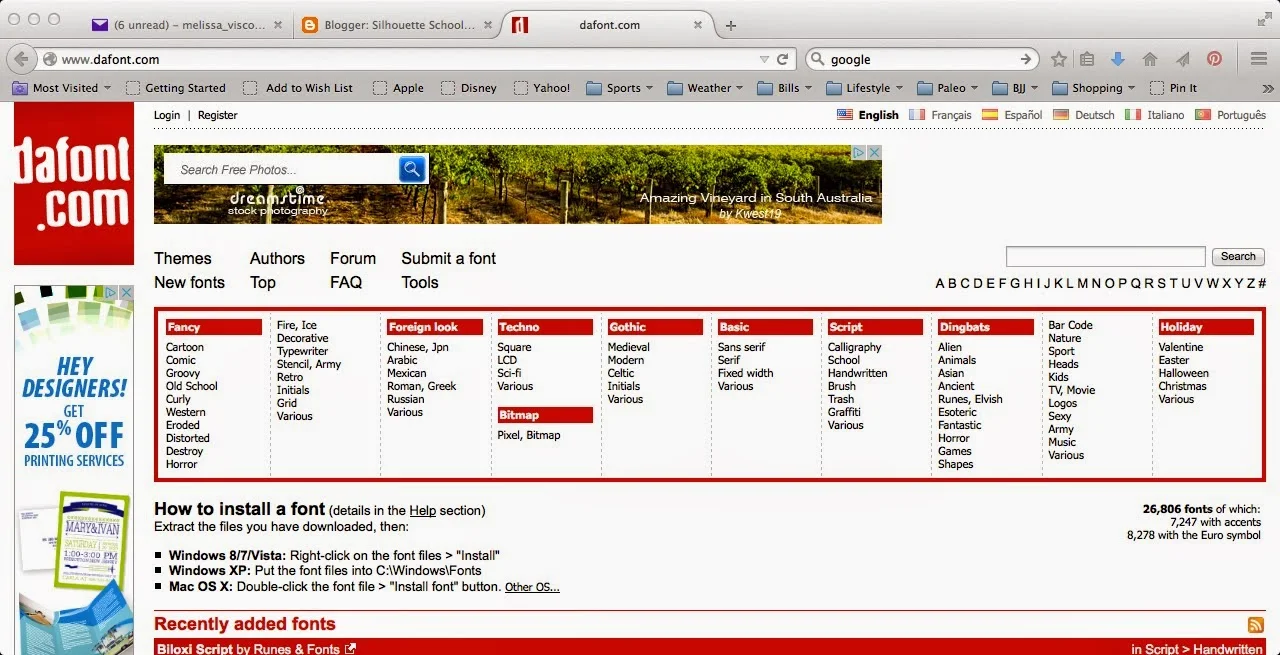This screenshot has height=655, width=1280.
Task: Reload the page with the refresh icon
Action: [x=783, y=59]
